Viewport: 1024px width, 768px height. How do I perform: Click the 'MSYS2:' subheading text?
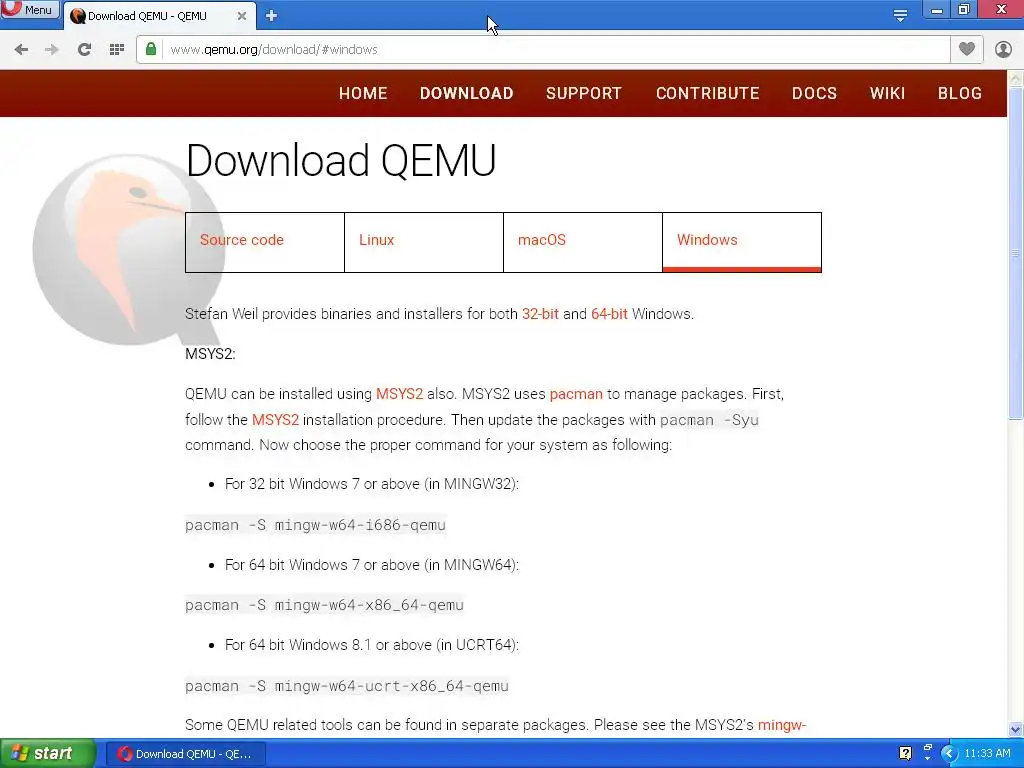click(210, 354)
